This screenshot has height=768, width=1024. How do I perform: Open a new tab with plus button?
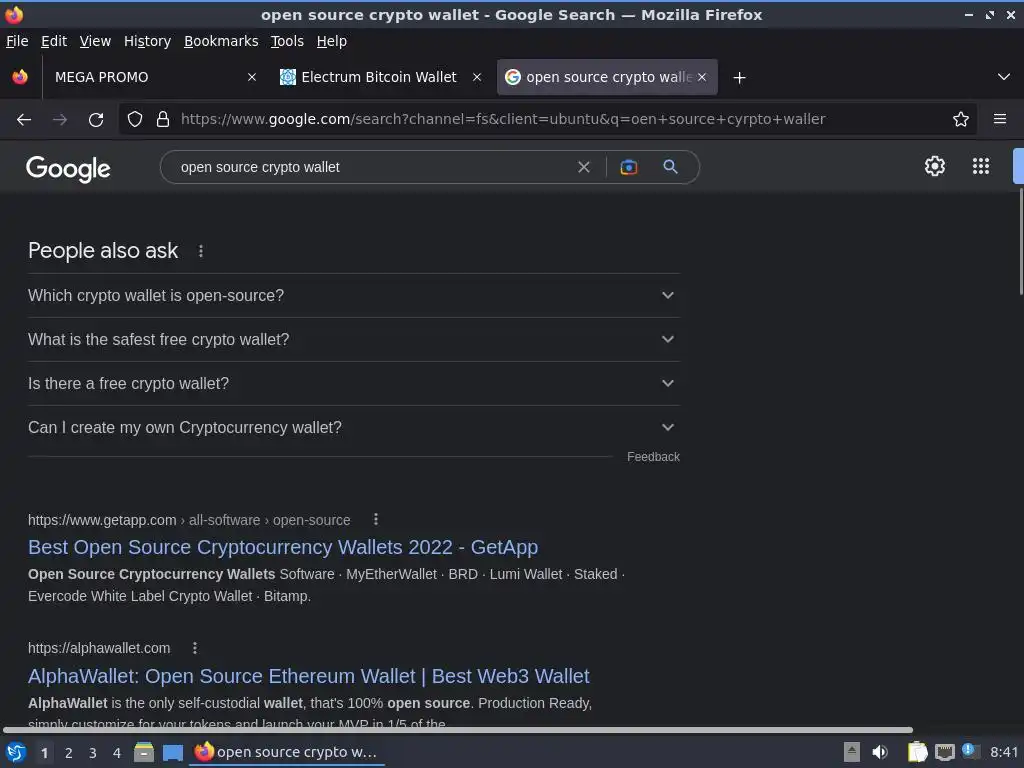click(739, 78)
